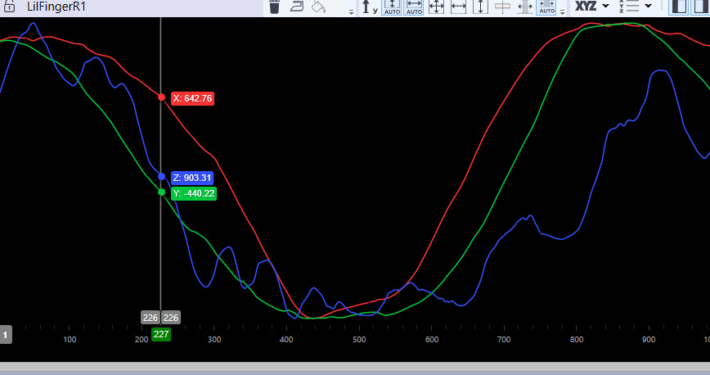
Task: Click the LilFingerR1 marker name label
Action: pyautogui.click(x=56, y=6)
